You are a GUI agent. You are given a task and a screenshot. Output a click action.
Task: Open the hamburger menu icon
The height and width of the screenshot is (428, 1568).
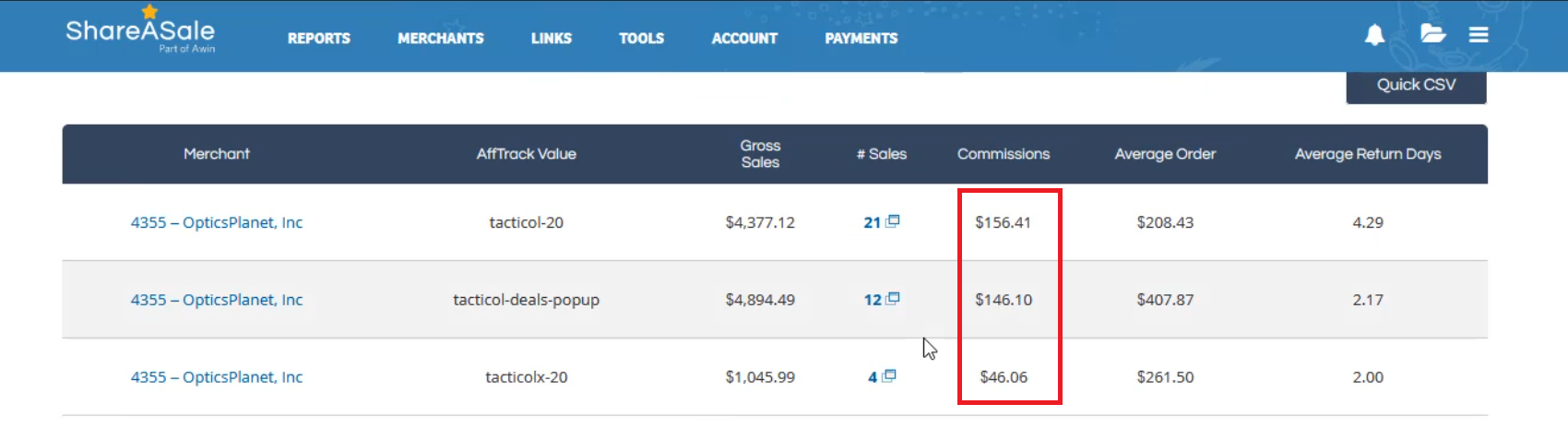(1479, 34)
